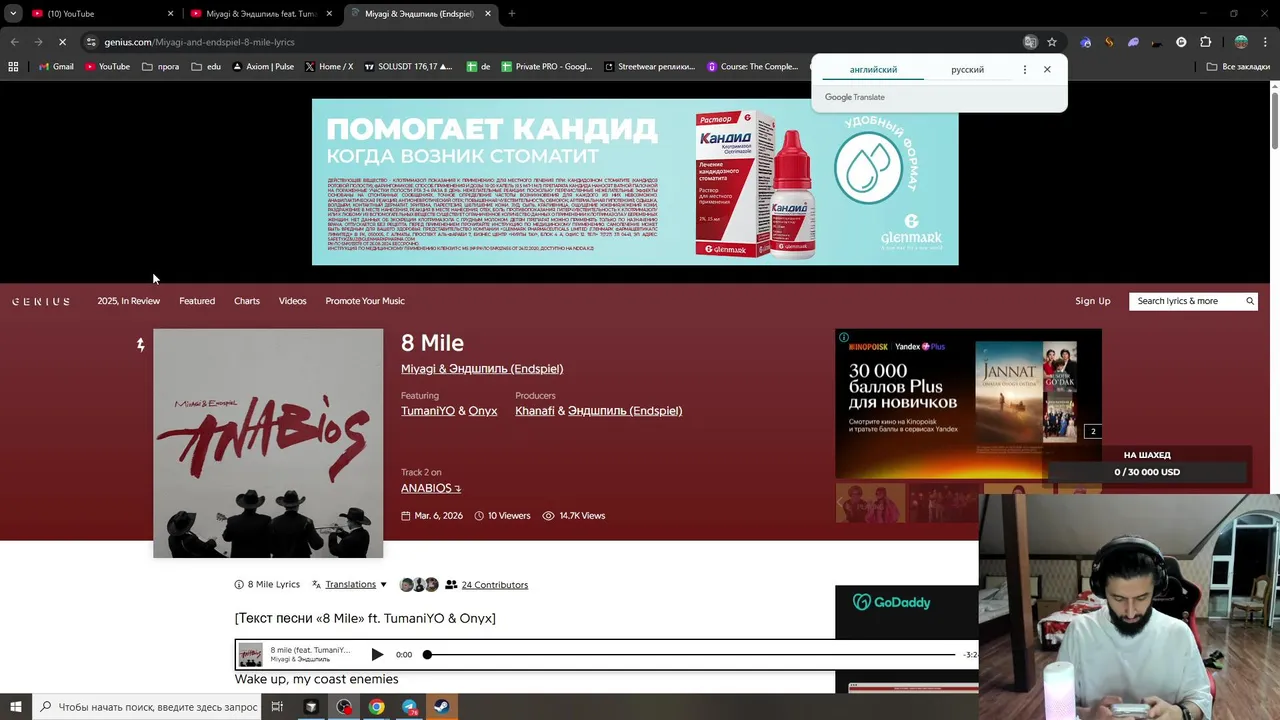1280x720 pixels.
Task: Click the Genius logo in the header
Action: pyautogui.click(x=41, y=301)
